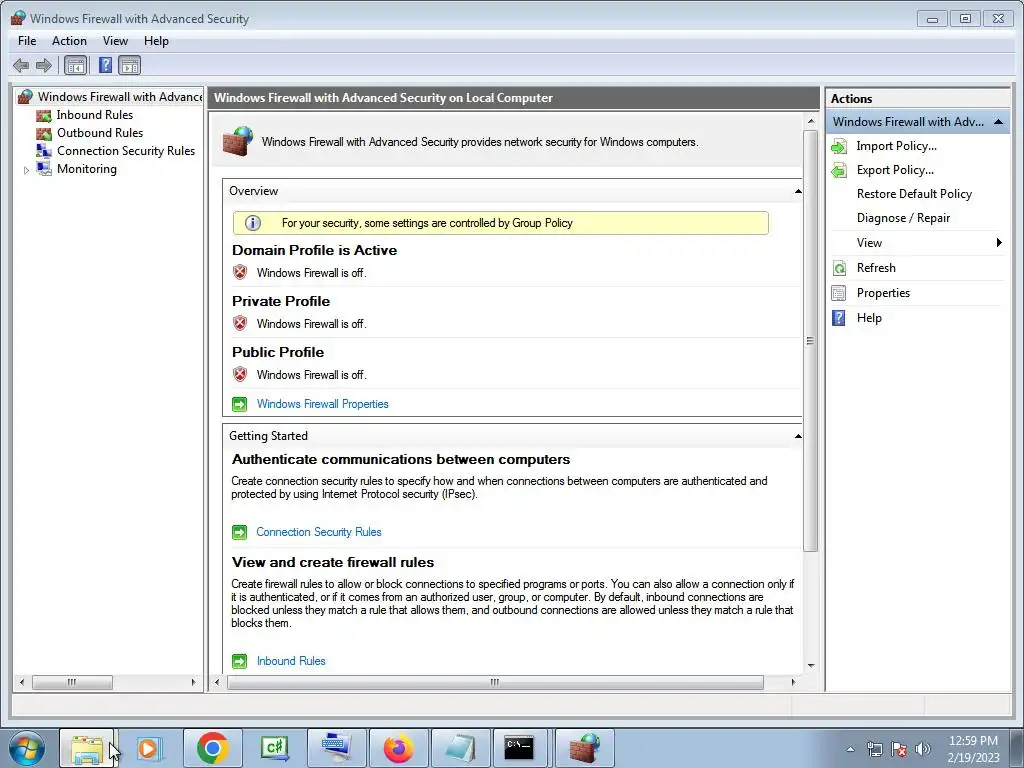1024x768 pixels.
Task: Click the Domain Profile red shield icon
Action: click(240, 272)
